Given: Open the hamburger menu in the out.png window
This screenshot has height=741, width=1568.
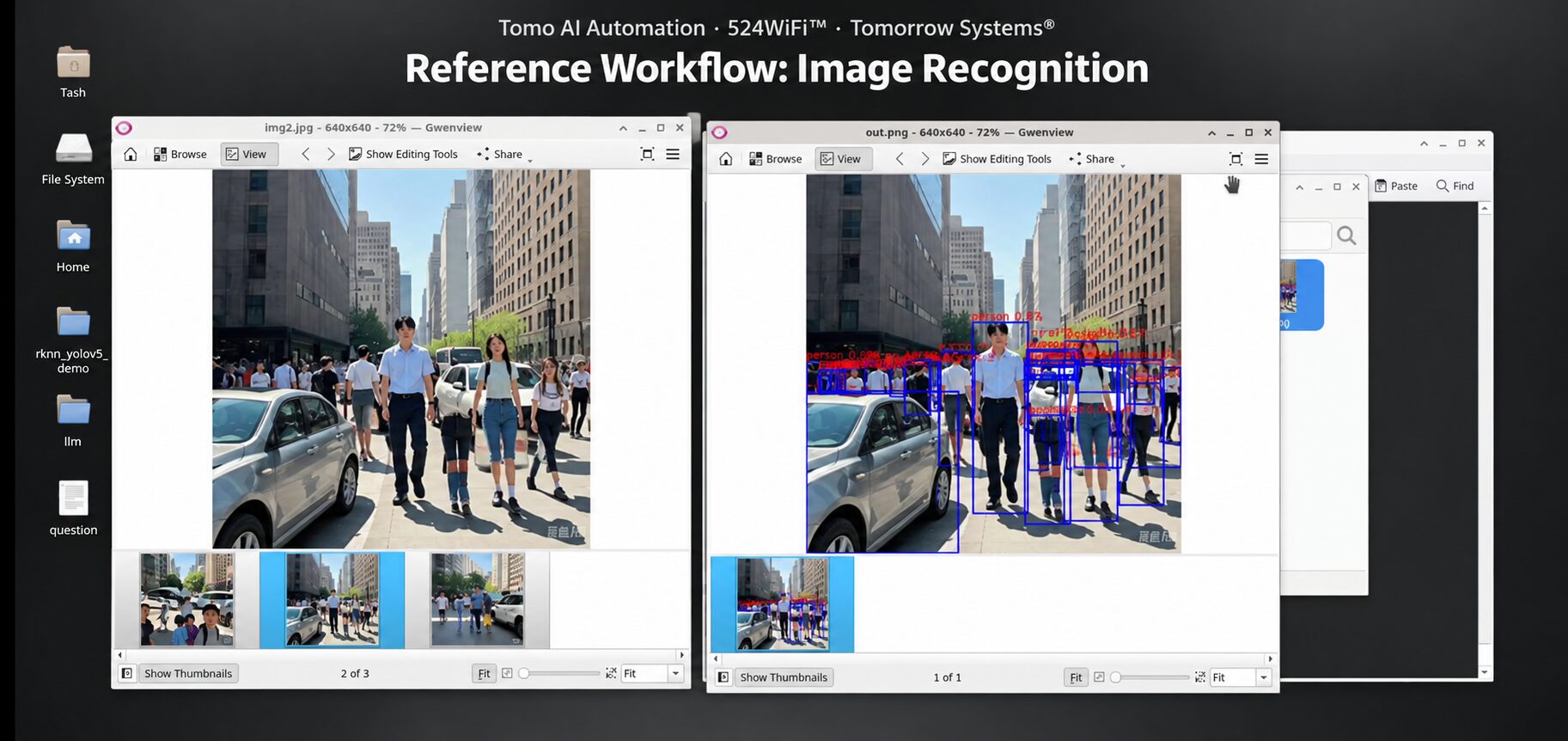Looking at the screenshot, I should tap(1261, 158).
